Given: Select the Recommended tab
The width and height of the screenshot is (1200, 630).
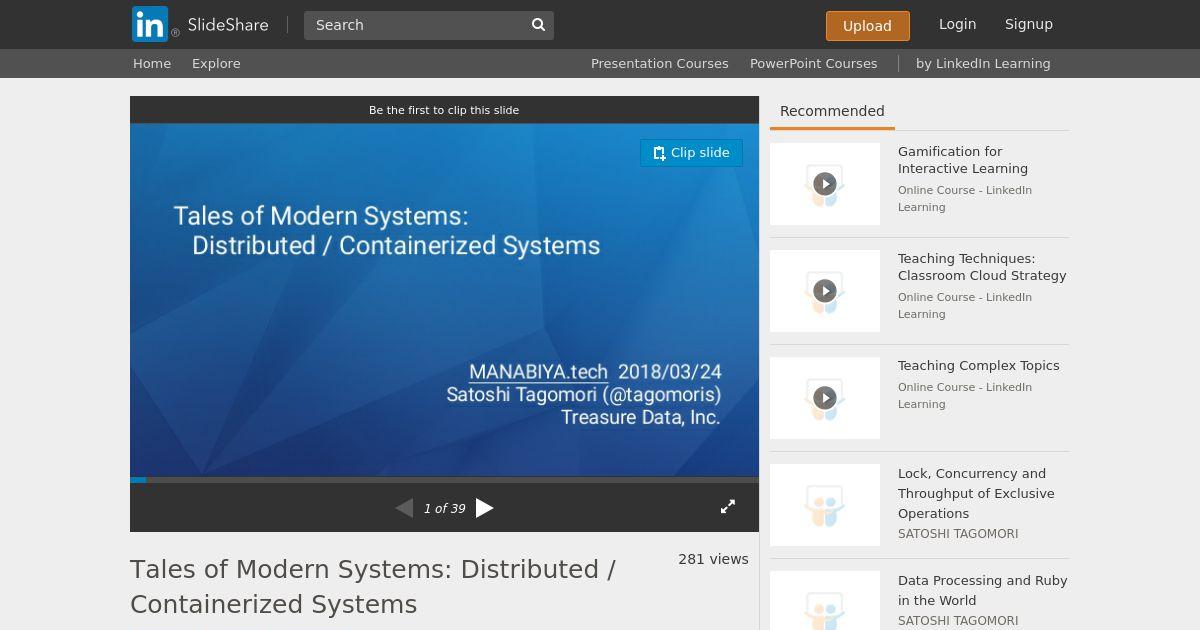Looking at the screenshot, I should click(832, 111).
